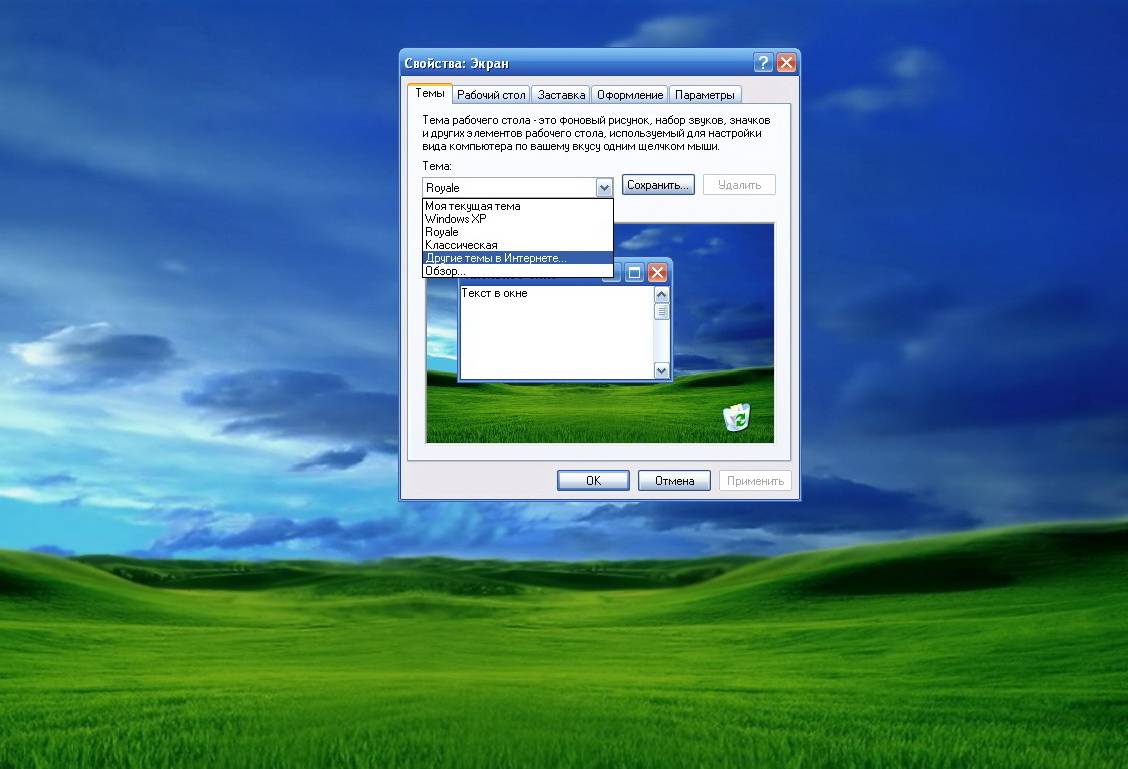
Task: Select Моя текущая тема from the list
Action: click(517, 206)
